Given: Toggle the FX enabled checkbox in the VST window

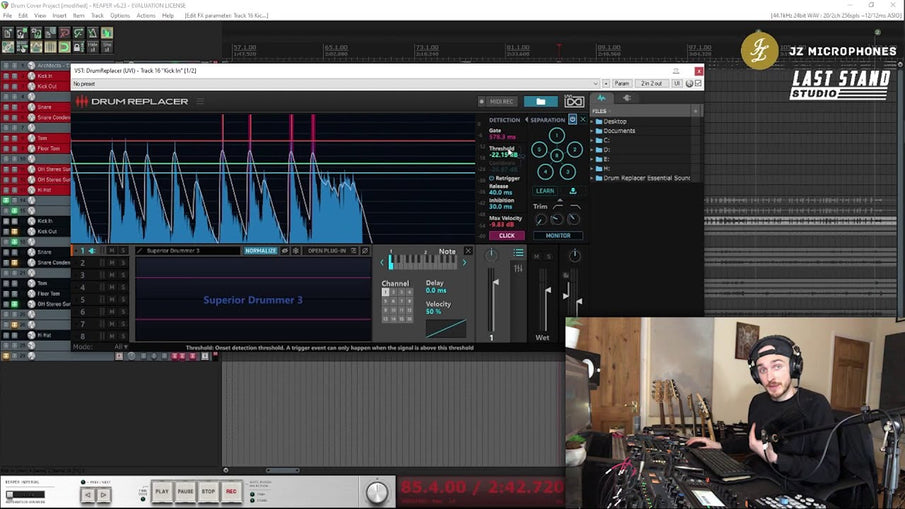Looking at the screenshot, I should 698,84.
